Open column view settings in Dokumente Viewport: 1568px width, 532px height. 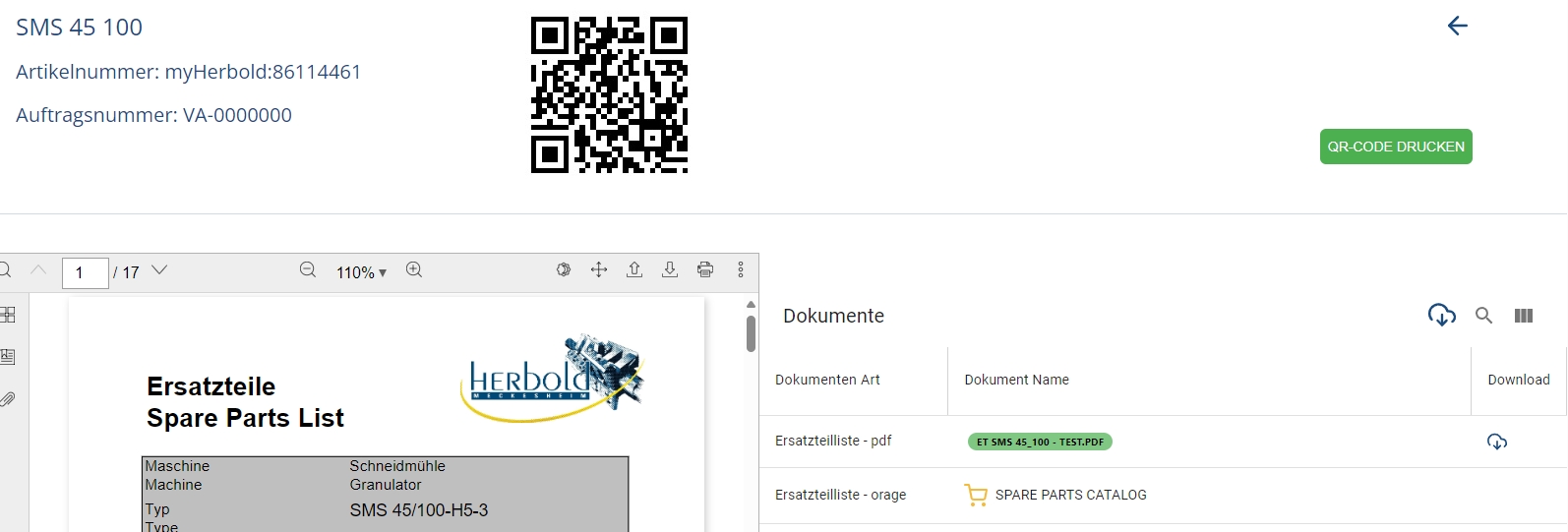point(1523,316)
